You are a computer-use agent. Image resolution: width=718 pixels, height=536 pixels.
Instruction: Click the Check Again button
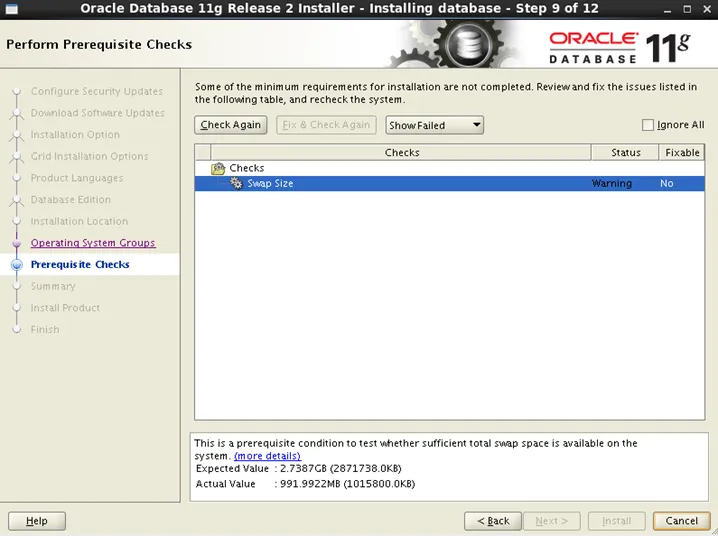coord(230,125)
